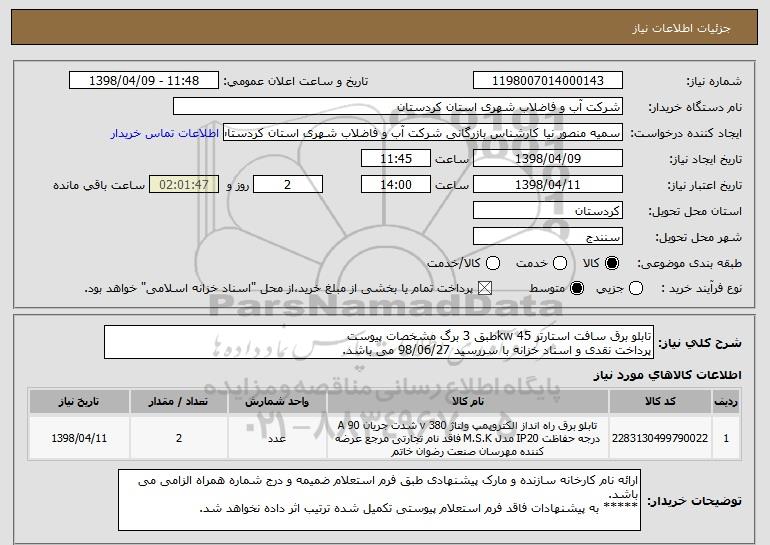Viewport: 770px width, 545px height.
Task: Click the validity time field 14:00
Action: pos(396,185)
